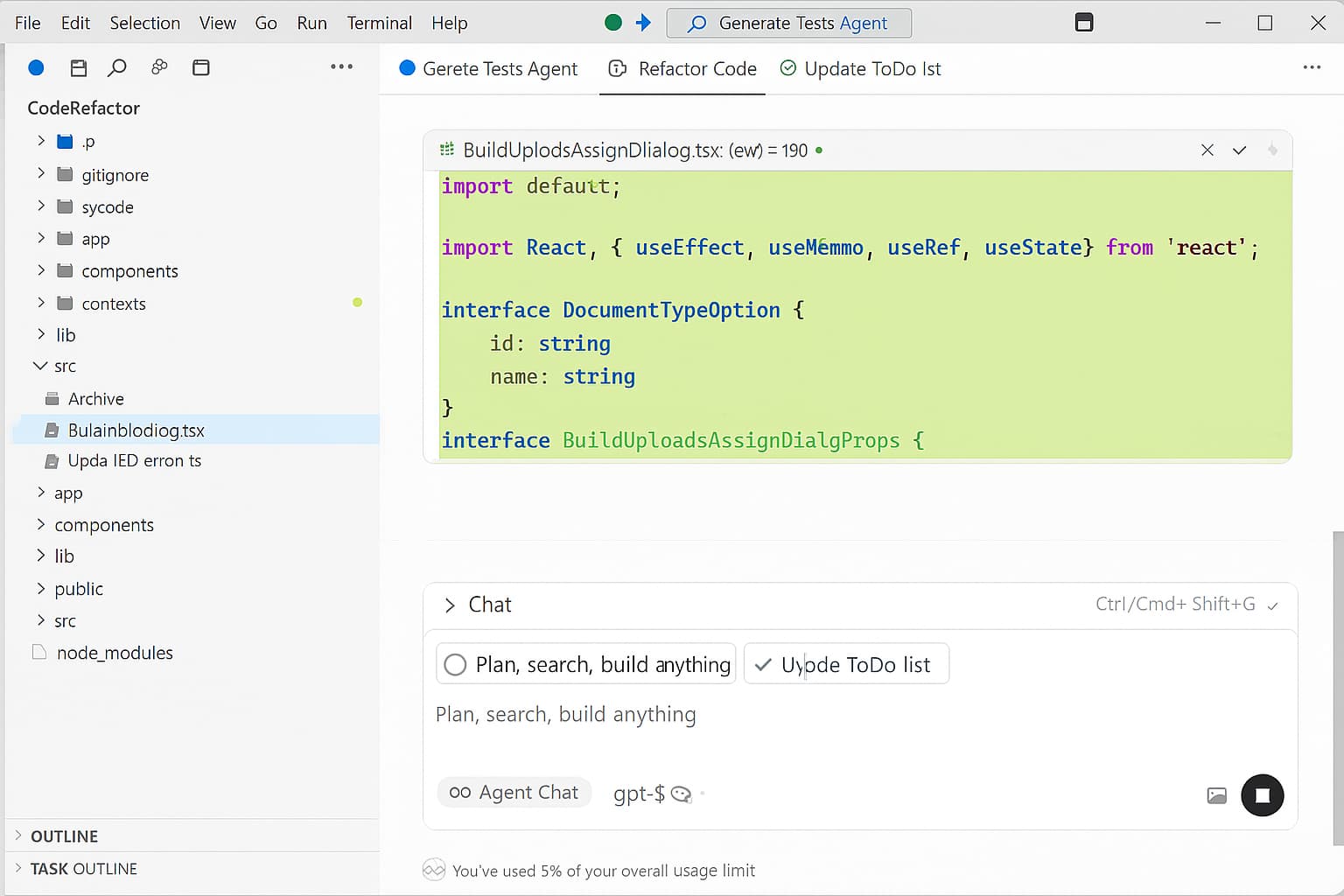Open the Selection menu
This screenshot has height=896, width=1344.
pos(144,23)
